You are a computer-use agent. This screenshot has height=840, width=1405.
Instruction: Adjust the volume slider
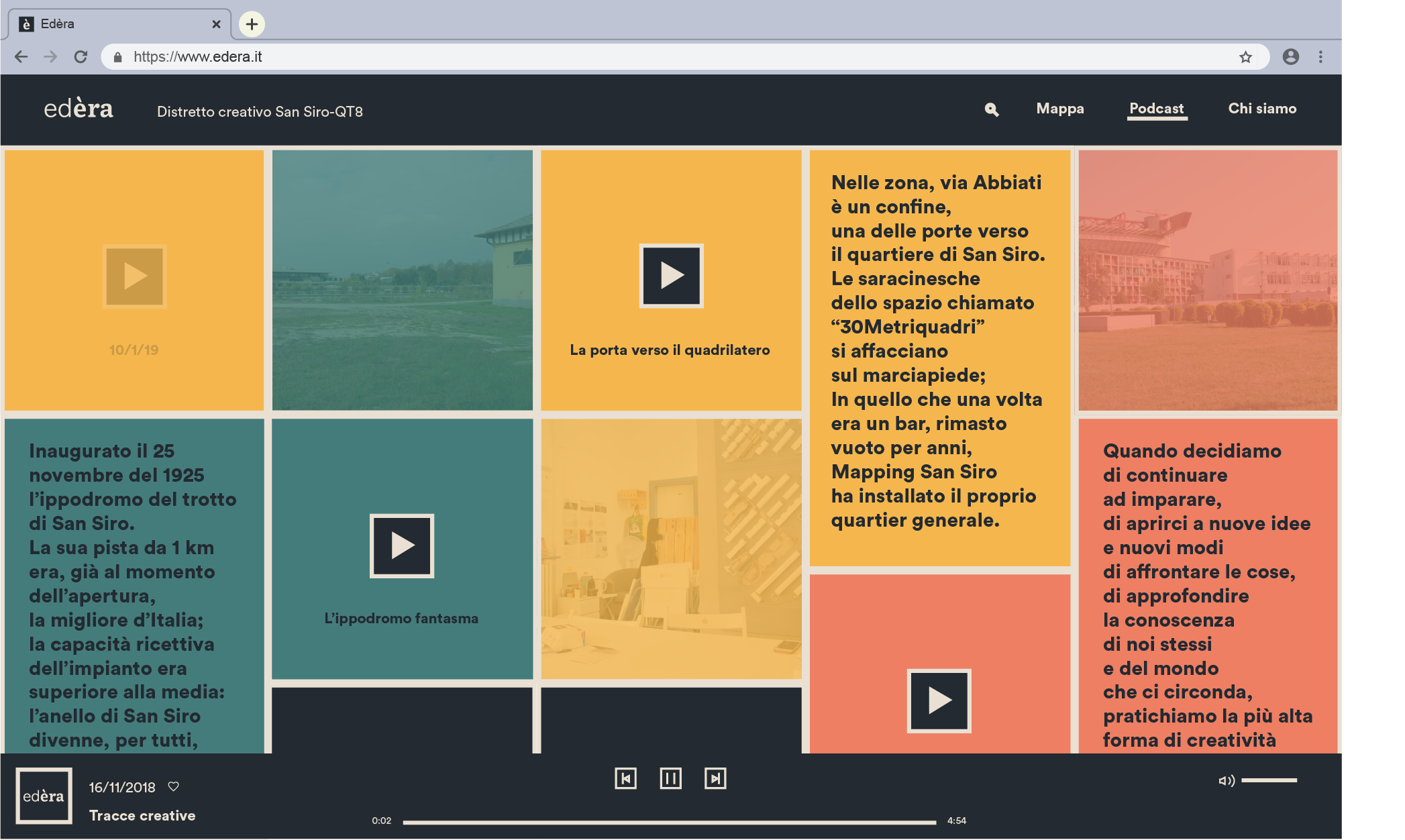click(1269, 780)
